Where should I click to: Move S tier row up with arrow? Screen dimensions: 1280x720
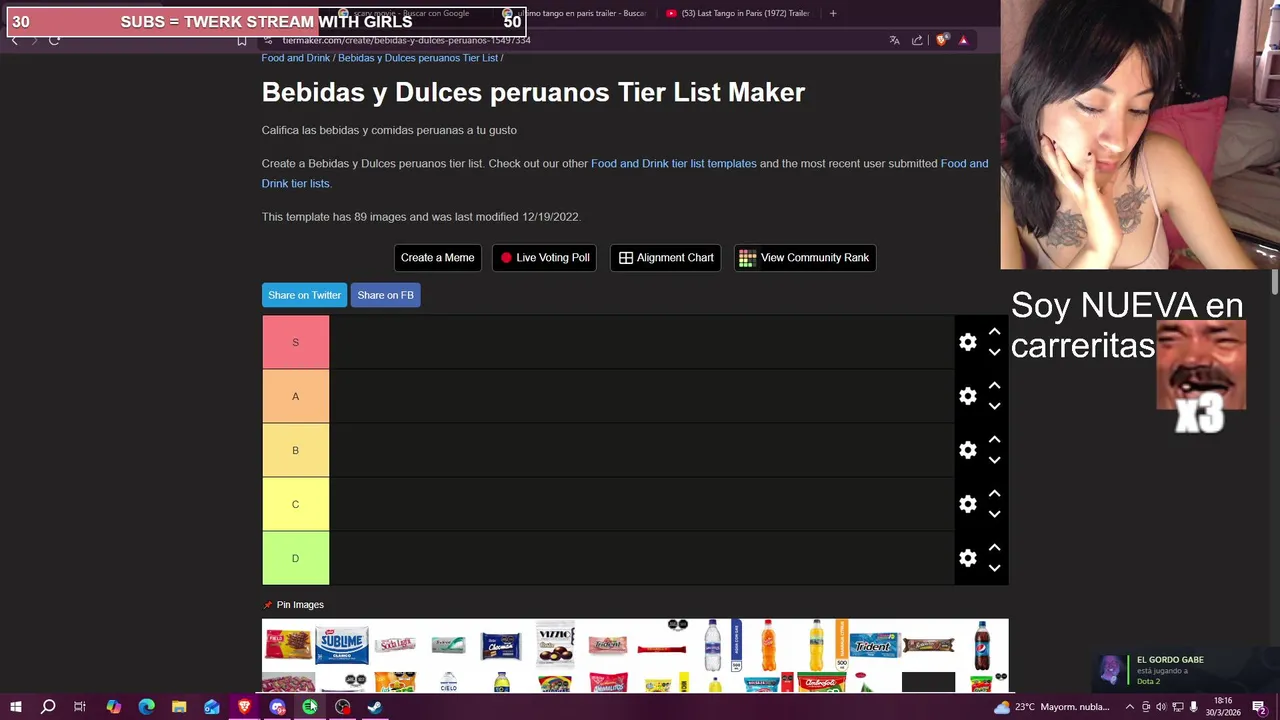point(994,332)
